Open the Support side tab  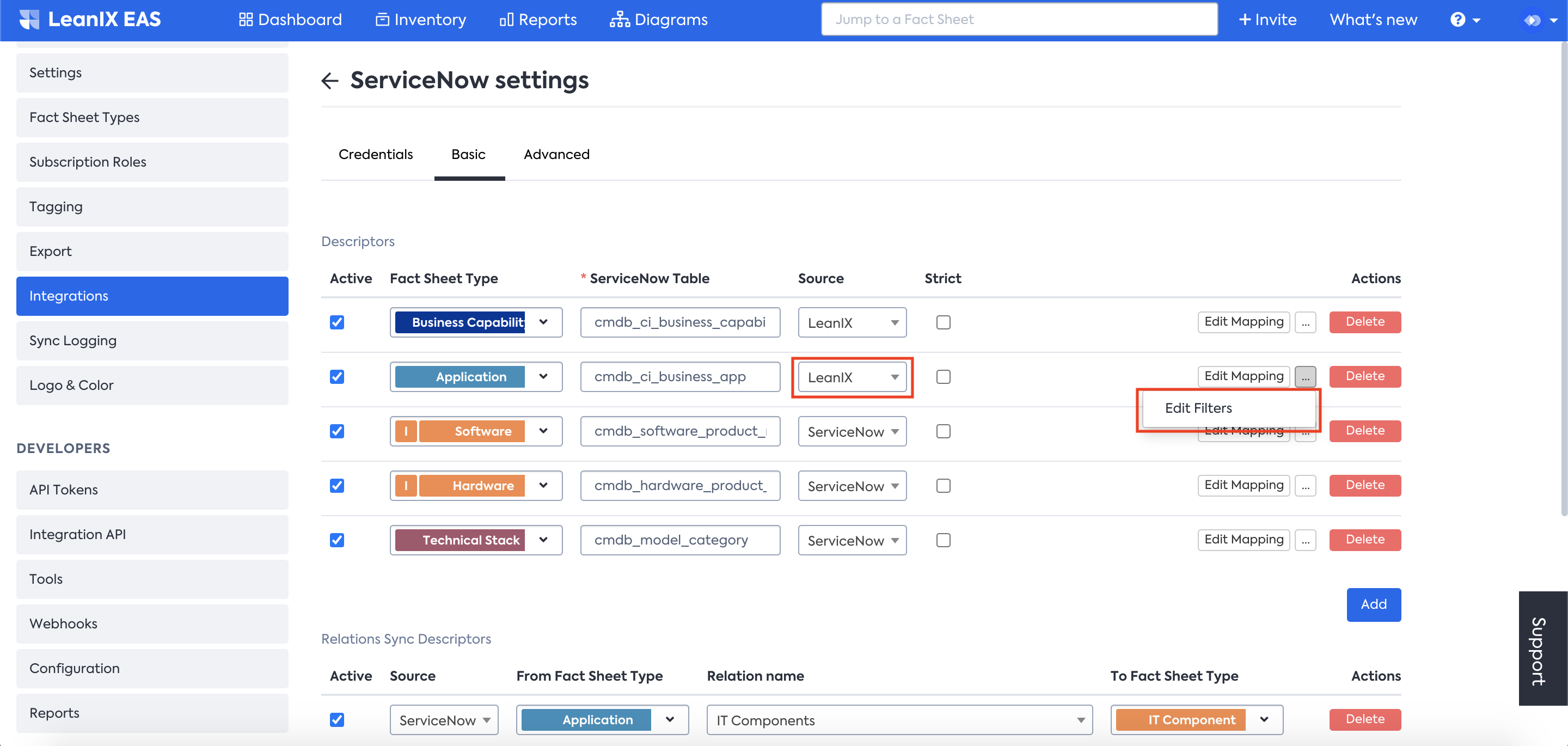coord(1542,648)
